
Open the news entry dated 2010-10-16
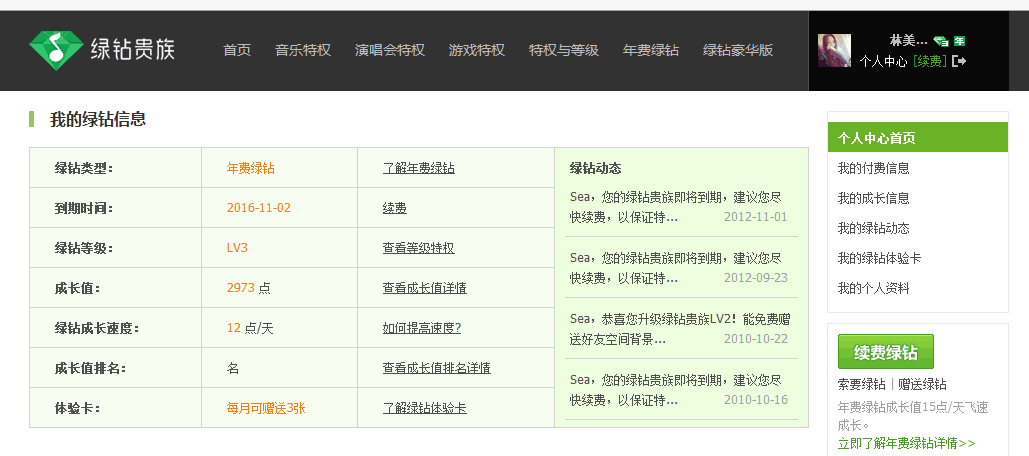click(679, 390)
